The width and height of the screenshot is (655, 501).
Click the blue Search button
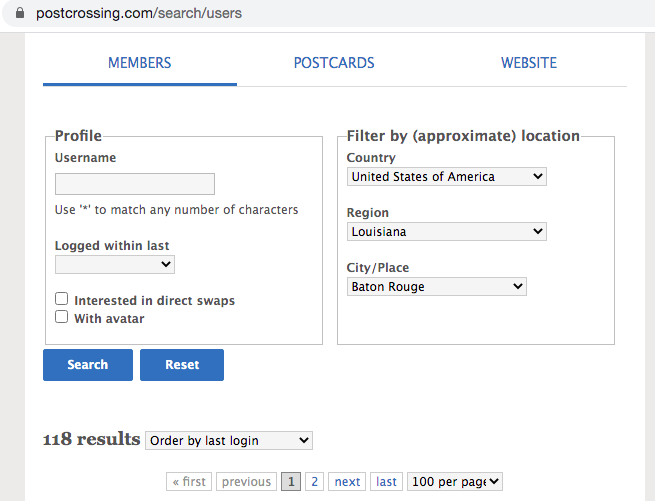[x=88, y=365]
